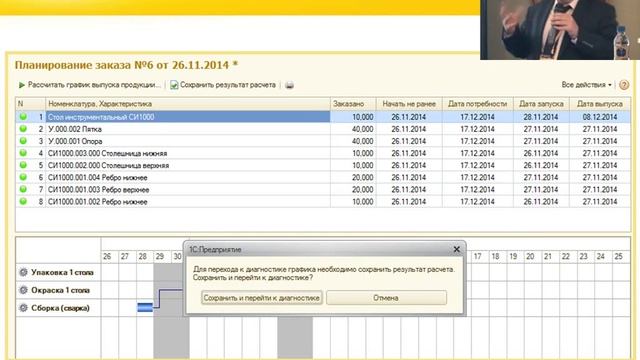Click the 'Упаковка 1 стола' Gantt row label

pyautogui.click(x=62, y=272)
